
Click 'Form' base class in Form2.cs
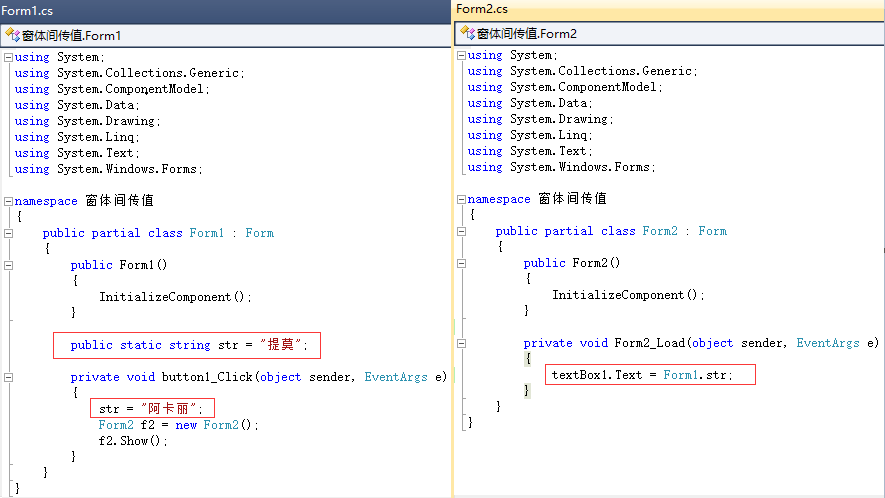tap(712, 231)
